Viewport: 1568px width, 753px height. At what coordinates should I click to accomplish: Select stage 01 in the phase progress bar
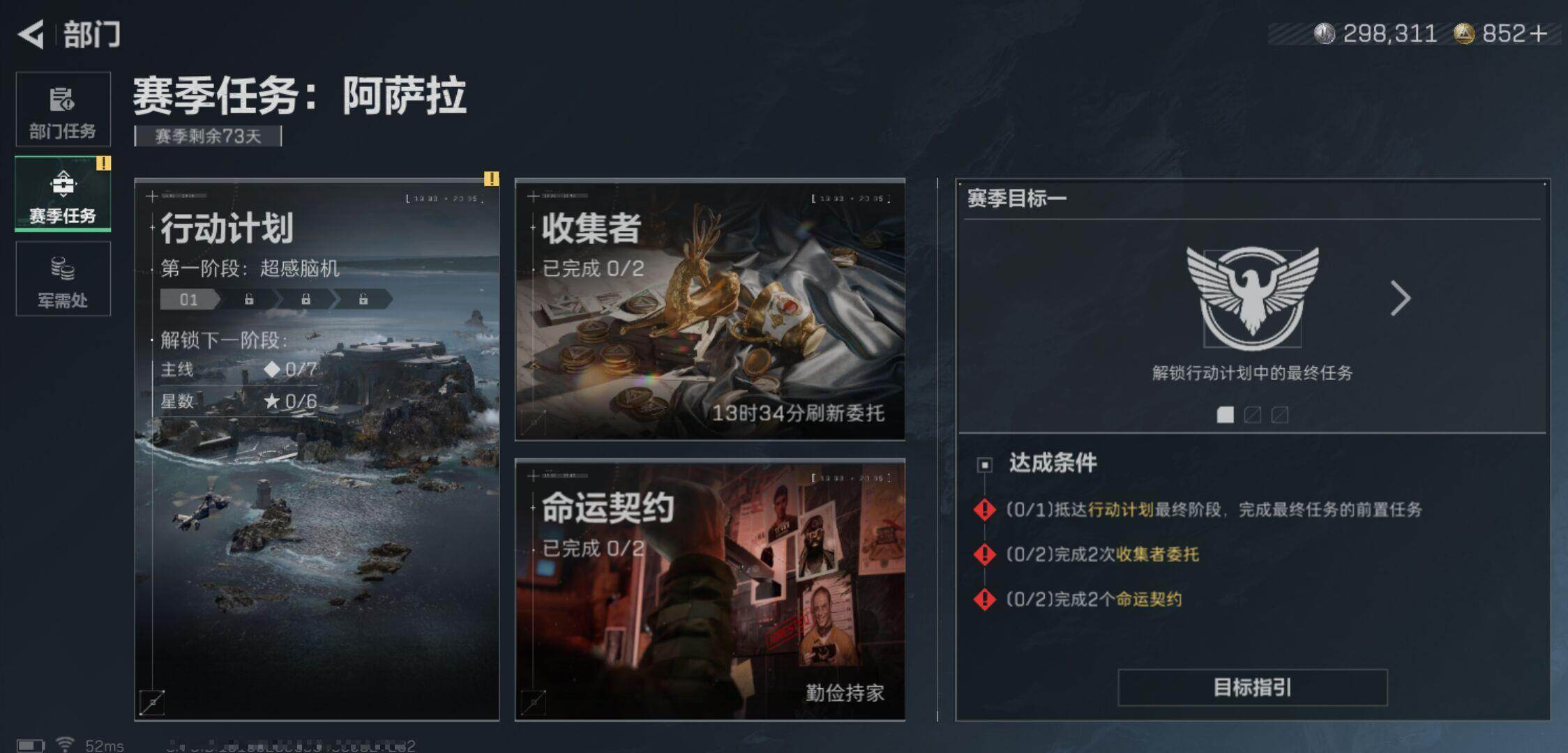click(x=190, y=300)
